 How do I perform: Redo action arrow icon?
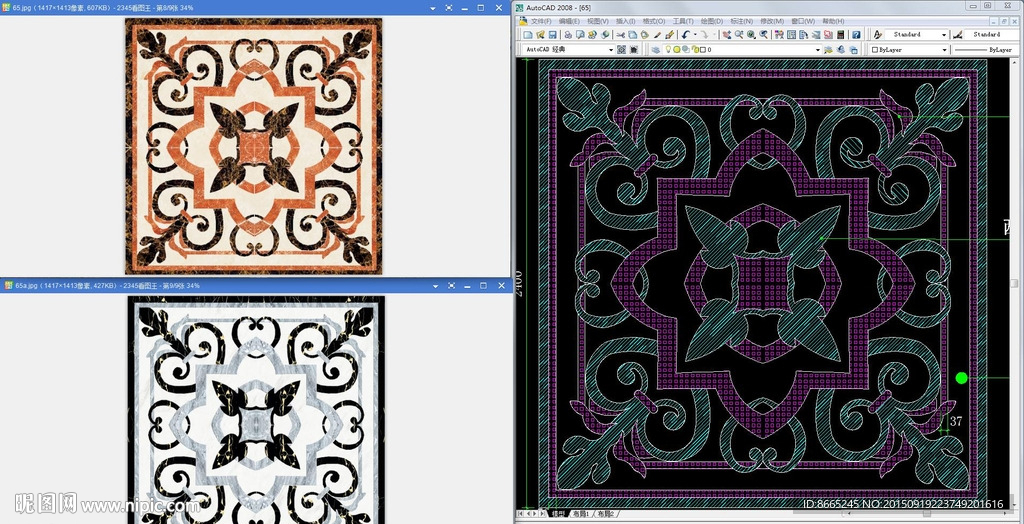[x=705, y=35]
